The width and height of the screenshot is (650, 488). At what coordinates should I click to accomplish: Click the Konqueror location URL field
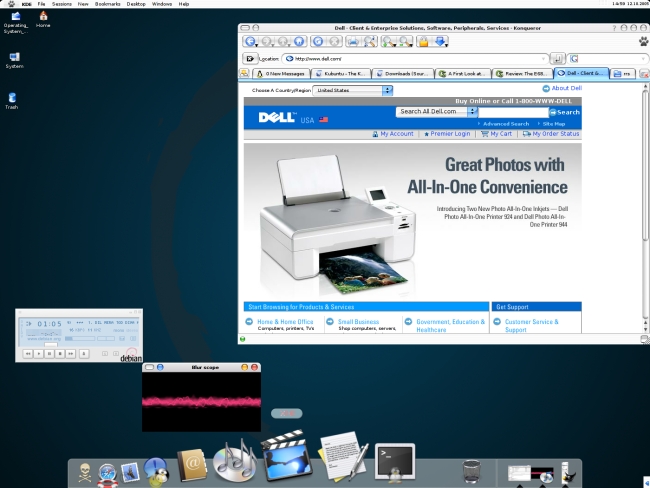(416, 59)
